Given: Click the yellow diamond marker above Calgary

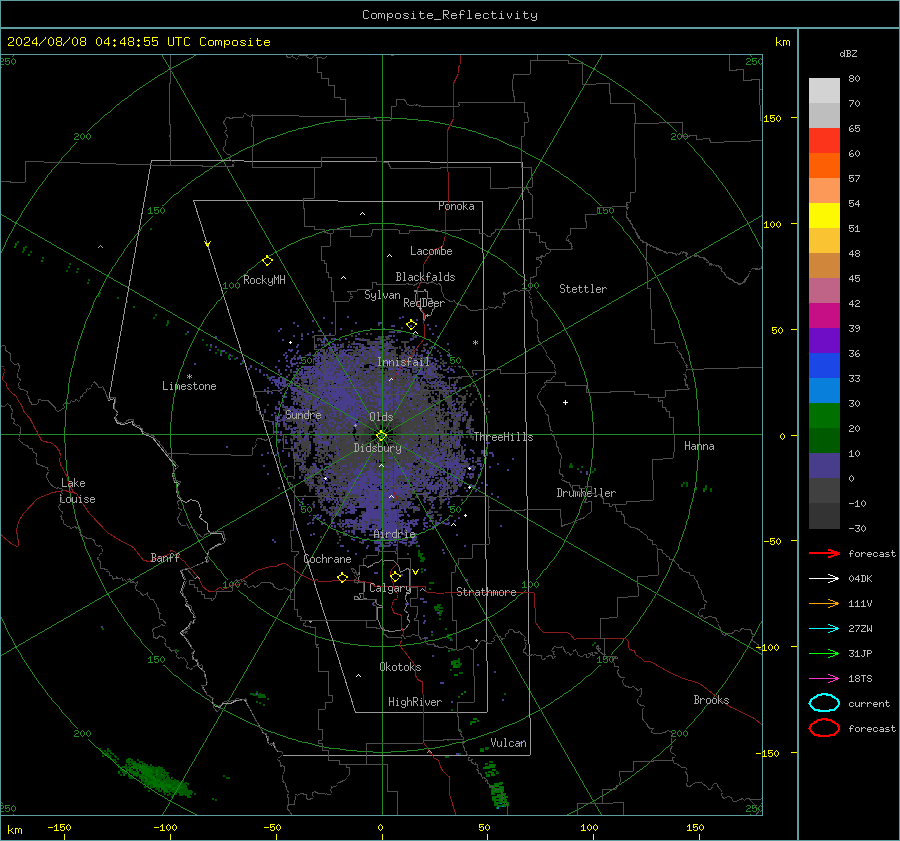Looking at the screenshot, I should pos(395,576).
